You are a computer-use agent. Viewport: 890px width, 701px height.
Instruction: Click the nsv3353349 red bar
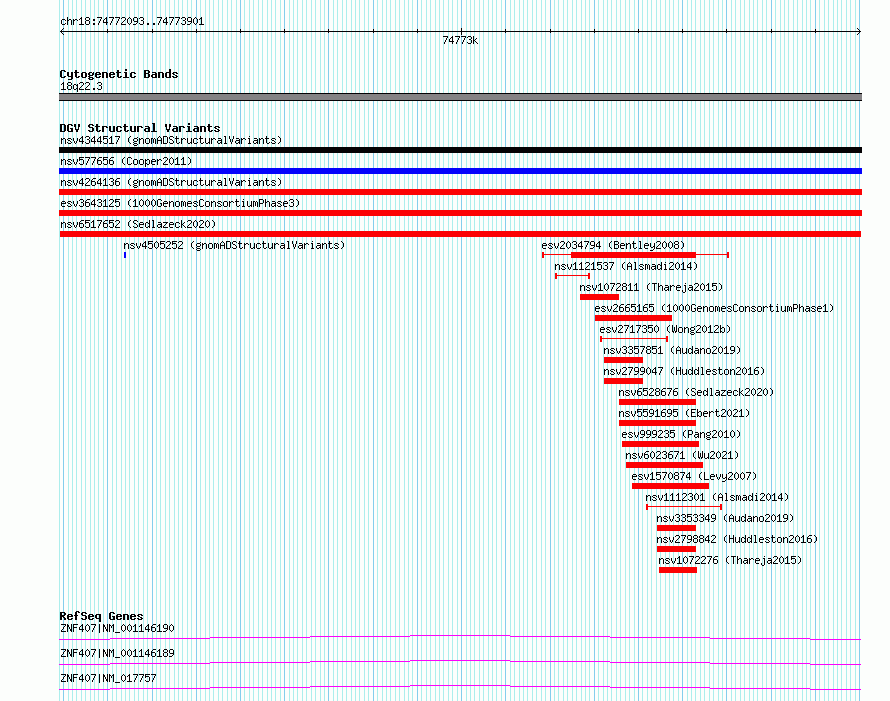[x=676, y=528]
